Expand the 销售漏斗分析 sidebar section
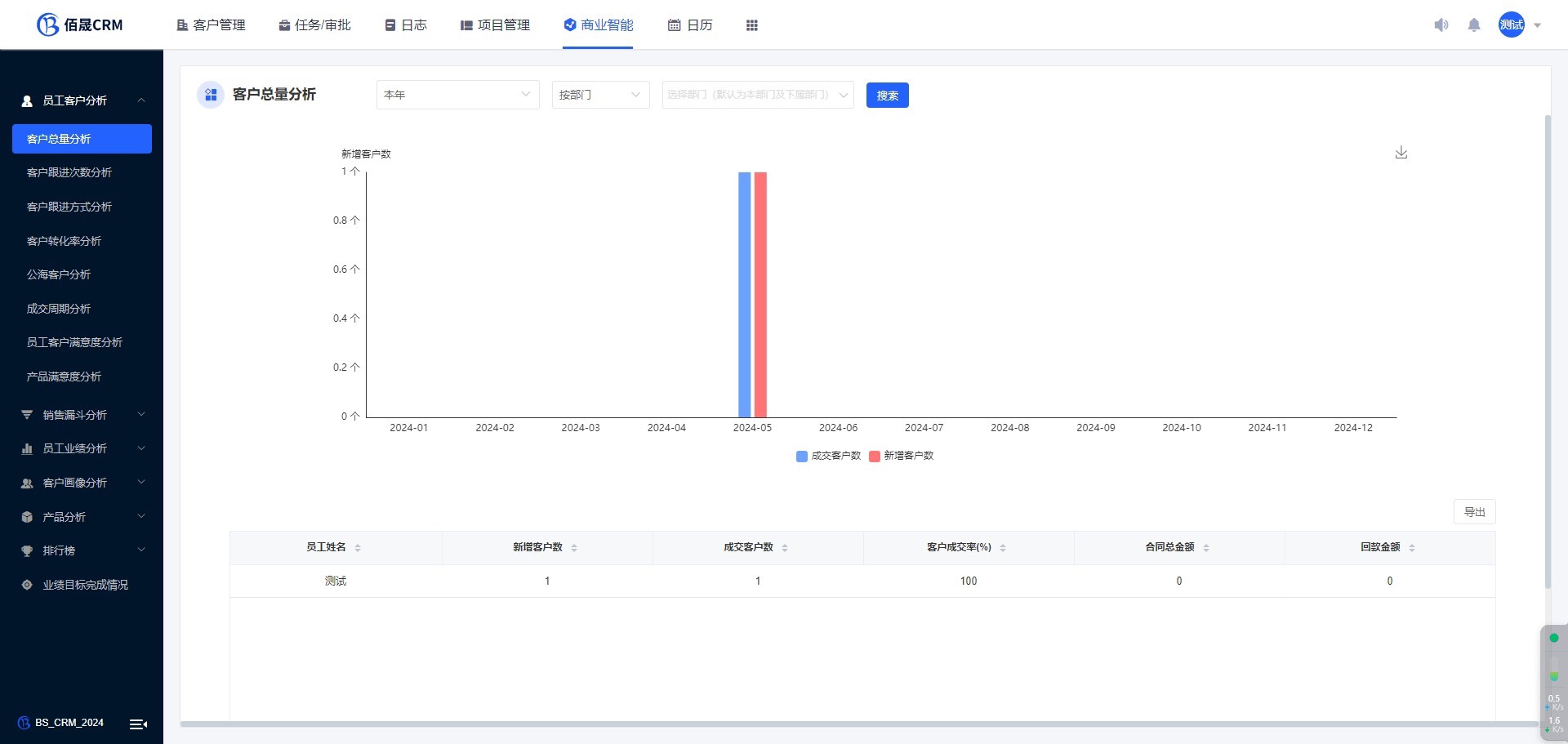The width and height of the screenshot is (1568, 744). pos(82,415)
